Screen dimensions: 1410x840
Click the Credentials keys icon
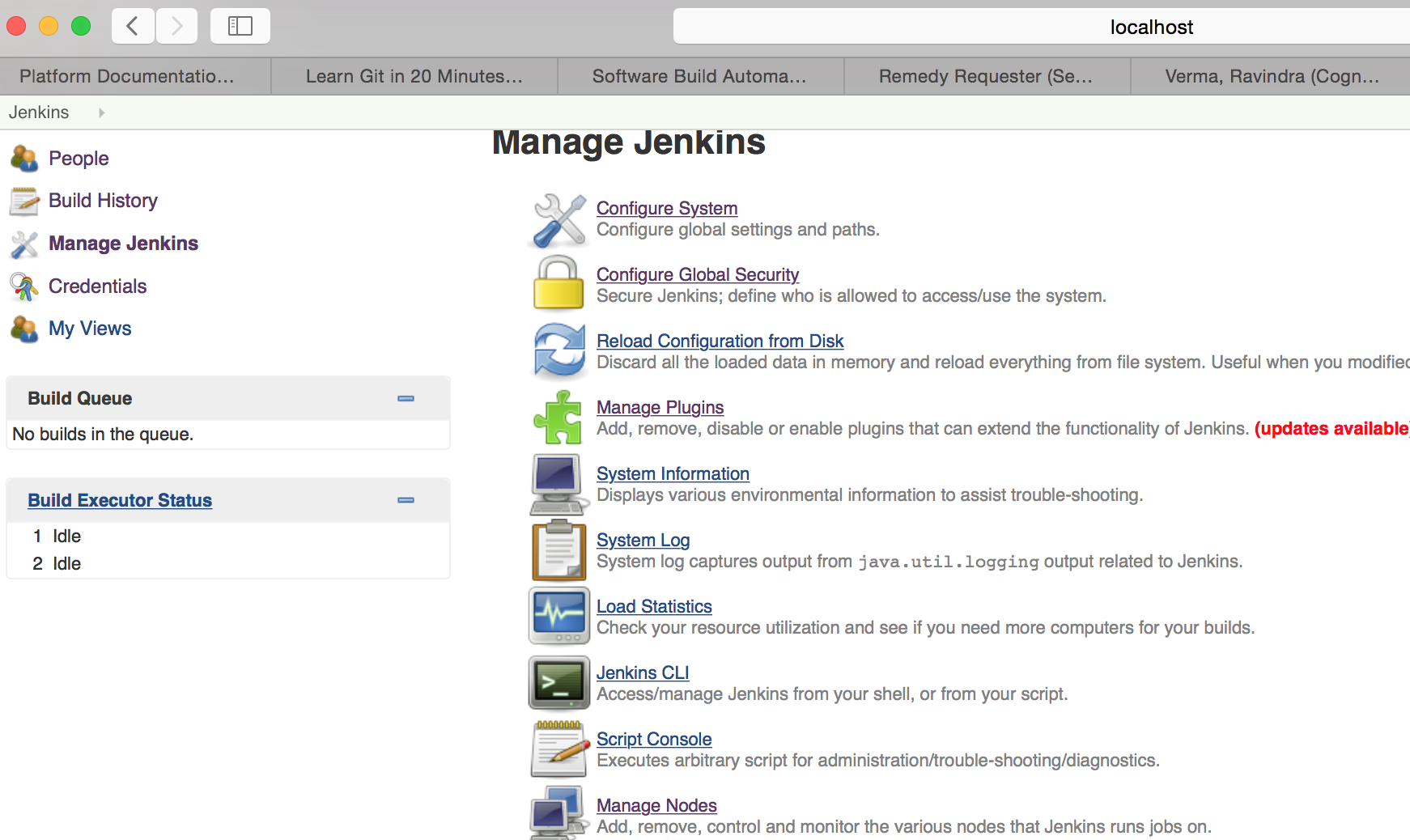[24, 286]
